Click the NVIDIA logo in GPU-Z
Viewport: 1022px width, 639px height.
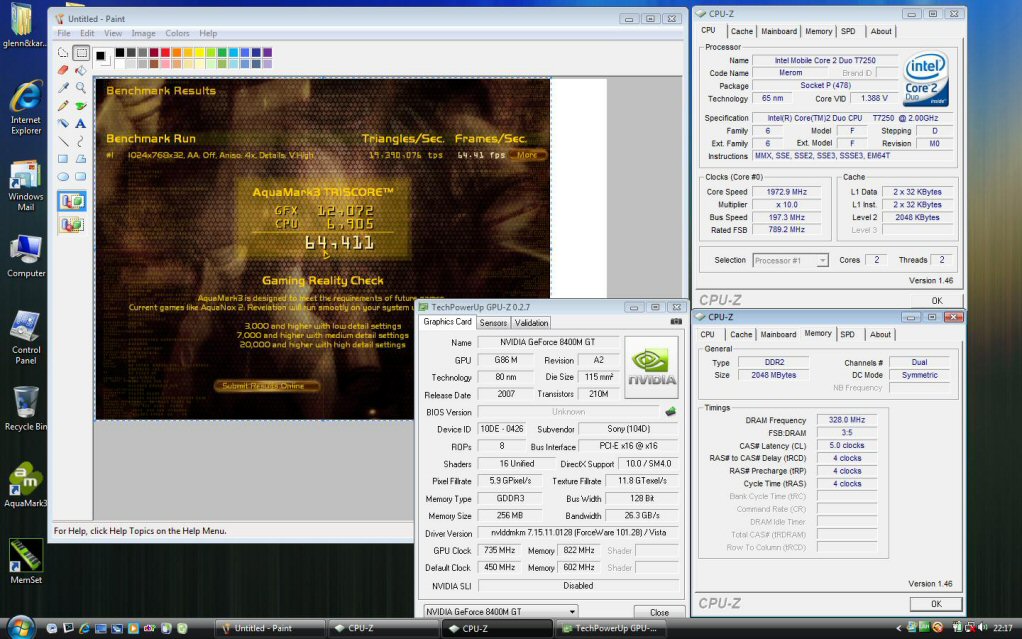tap(651, 367)
